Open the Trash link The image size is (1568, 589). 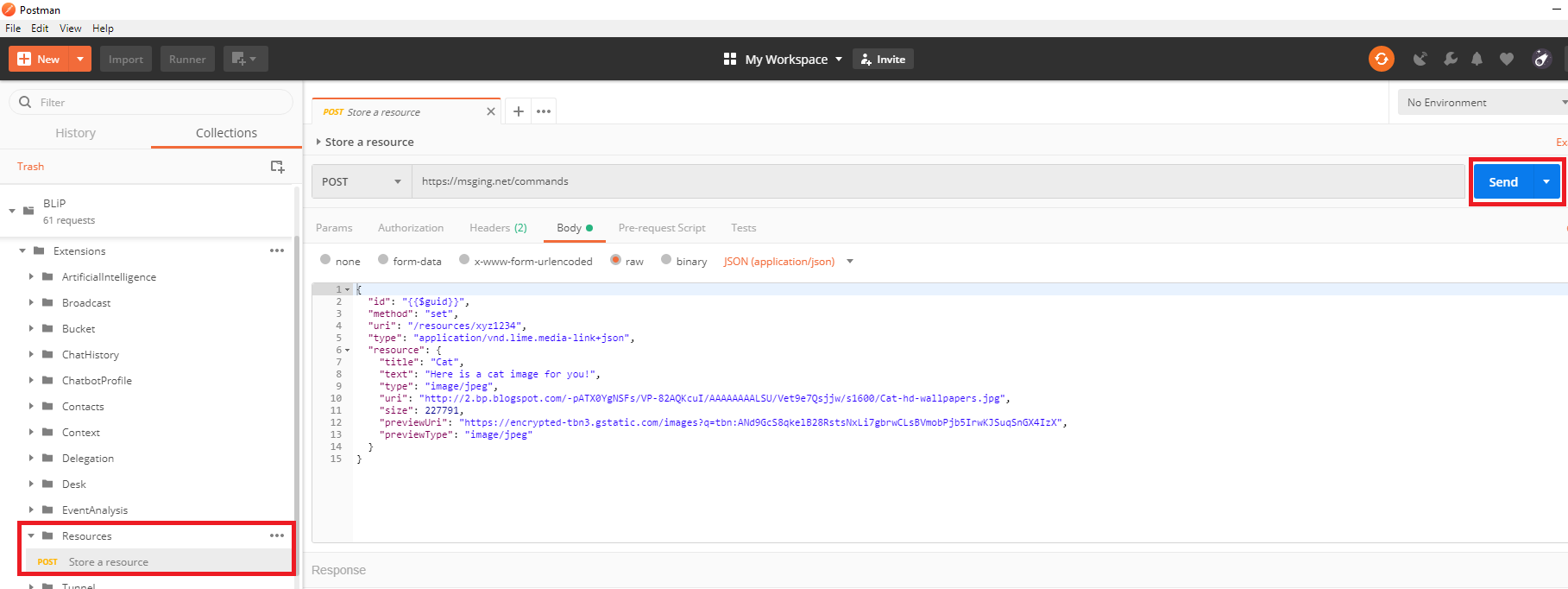coord(30,167)
